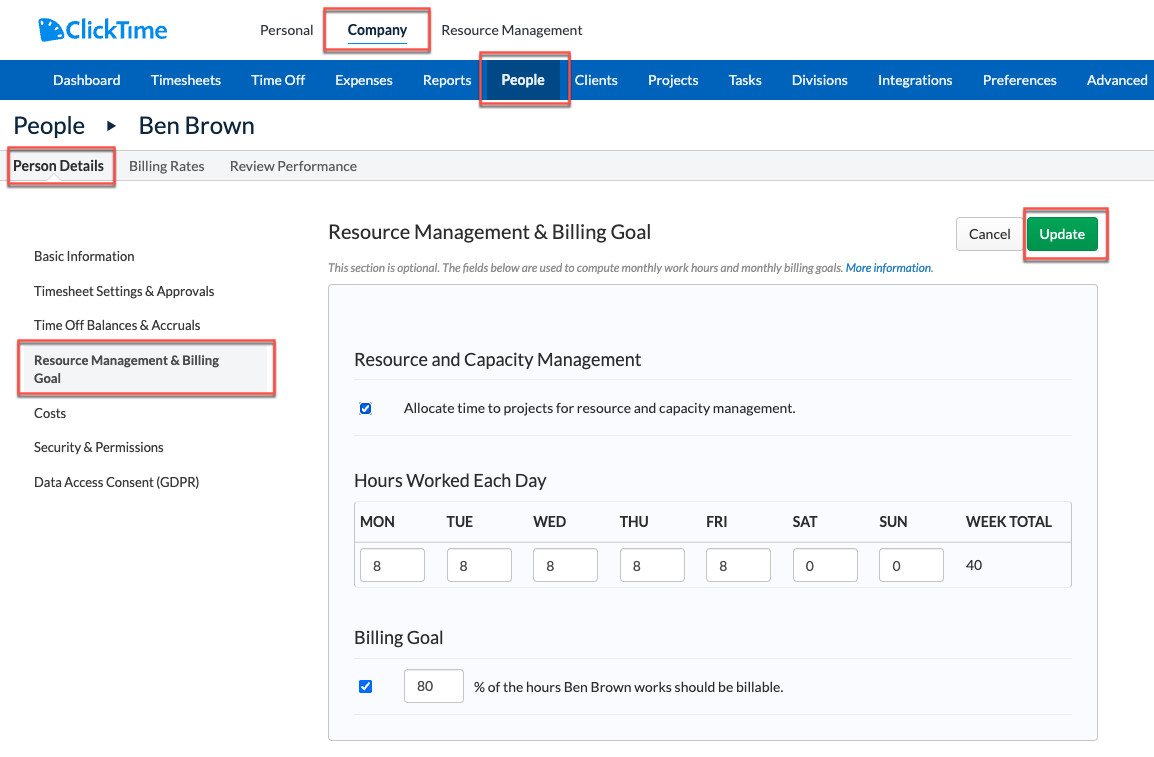Click the week total value 40
Image resolution: width=1154 pixels, height=757 pixels.
point(974,565)
